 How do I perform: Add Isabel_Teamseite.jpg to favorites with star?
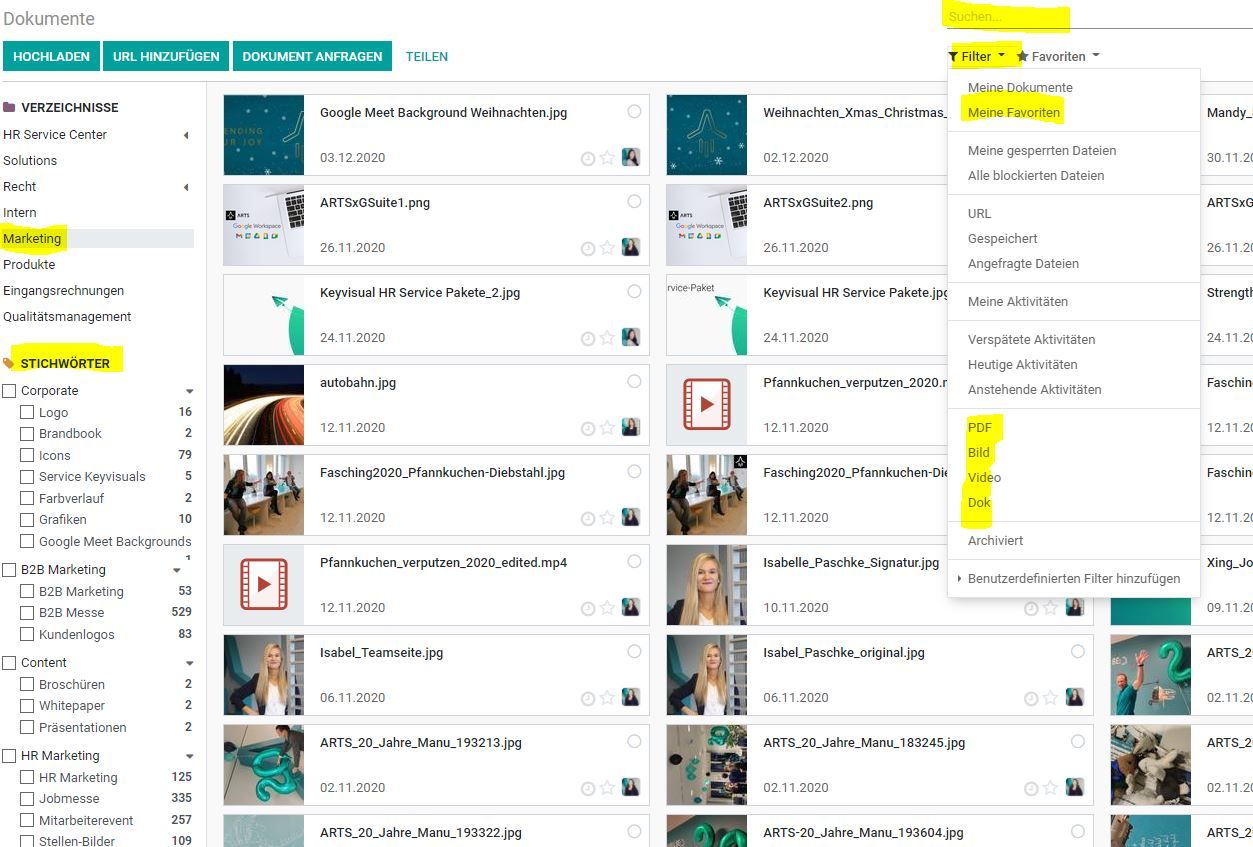pyautogui.click(x=607, y=698)
